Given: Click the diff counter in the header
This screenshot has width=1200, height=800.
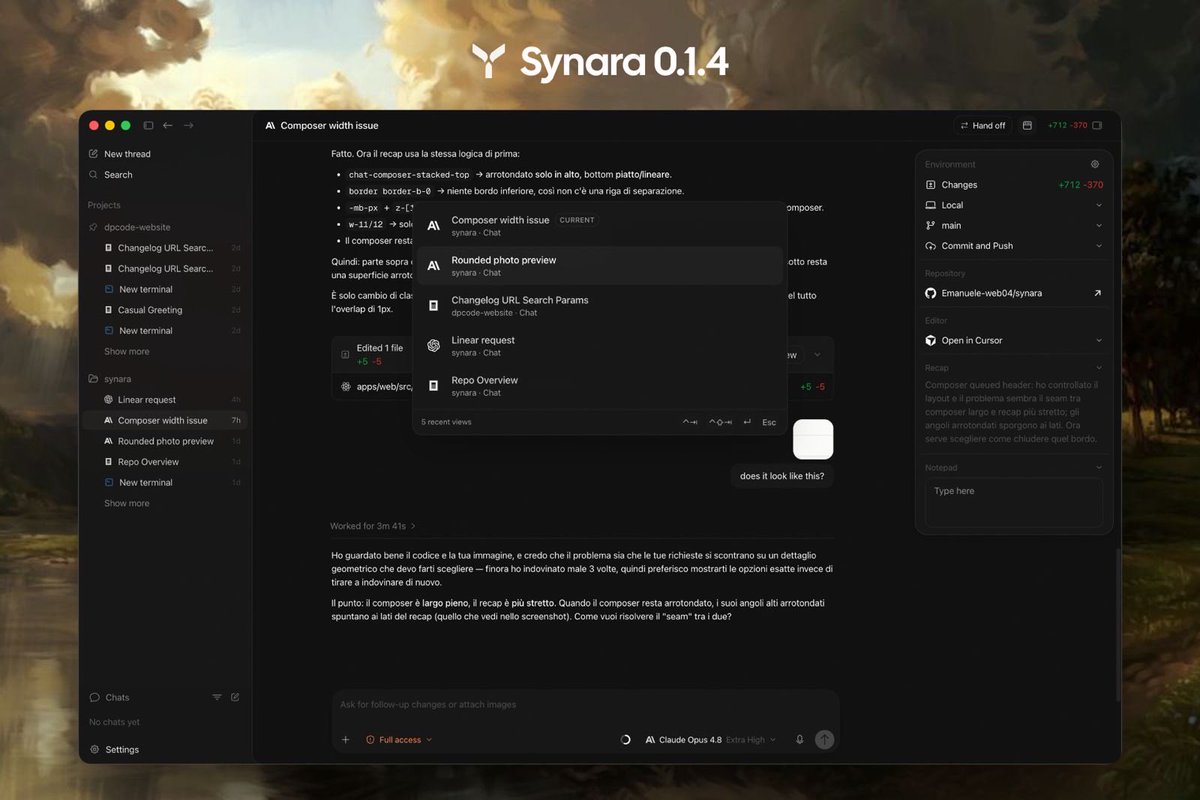Looking at the screenshot, I should [1066, 125].
